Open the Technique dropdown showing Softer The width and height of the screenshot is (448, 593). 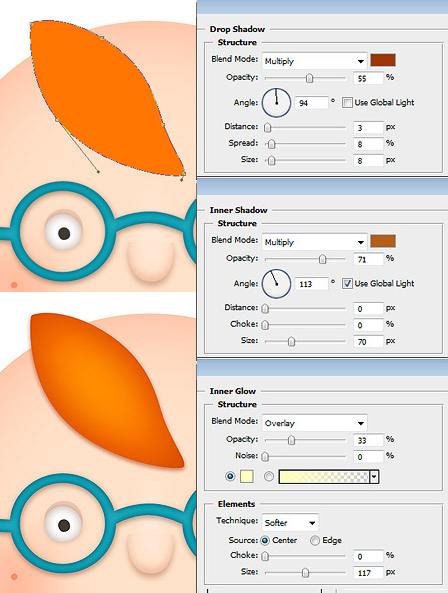click(290, 523)
